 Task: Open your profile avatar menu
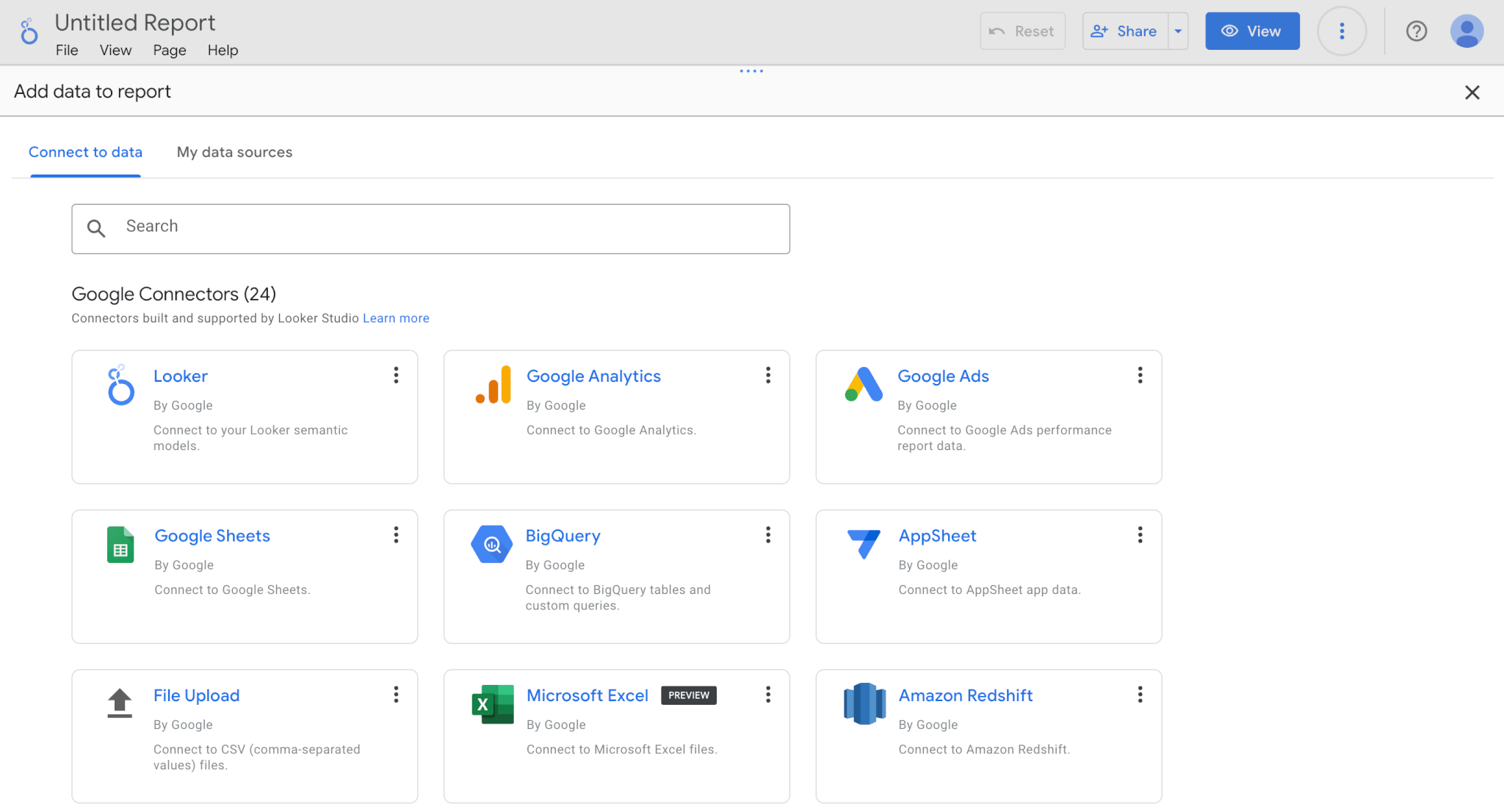[x=1467, y=31]
